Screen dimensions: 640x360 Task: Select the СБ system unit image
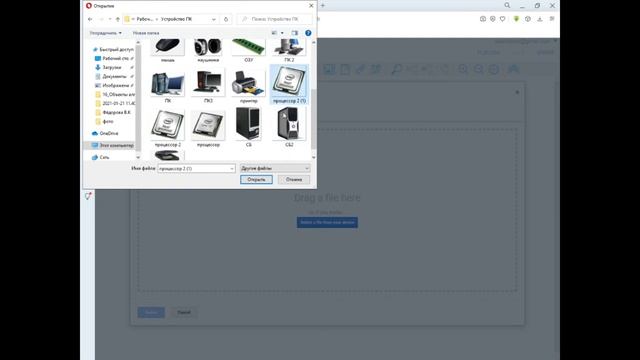(249, 127)
